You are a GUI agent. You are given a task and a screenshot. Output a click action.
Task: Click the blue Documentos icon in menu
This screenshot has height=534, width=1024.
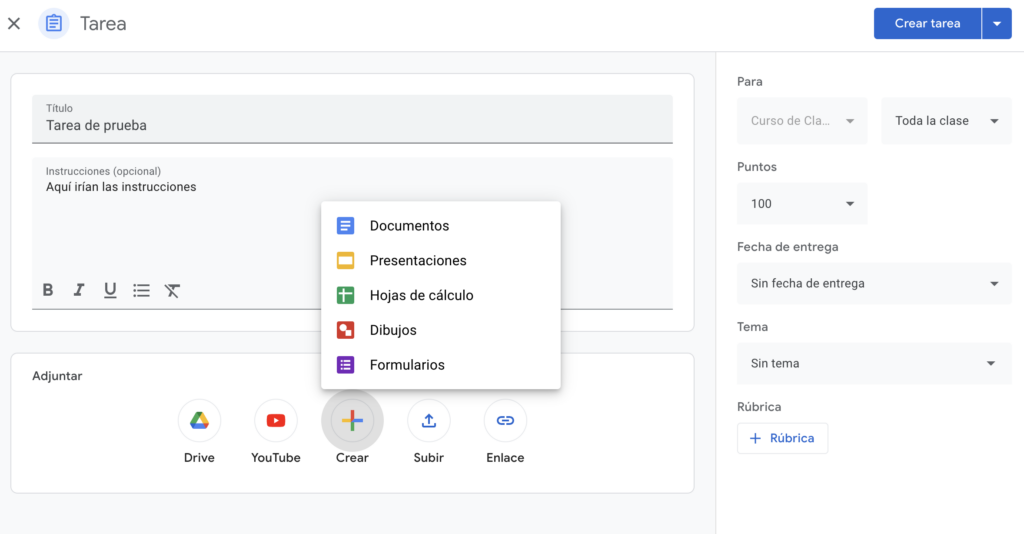click(345, 226)
